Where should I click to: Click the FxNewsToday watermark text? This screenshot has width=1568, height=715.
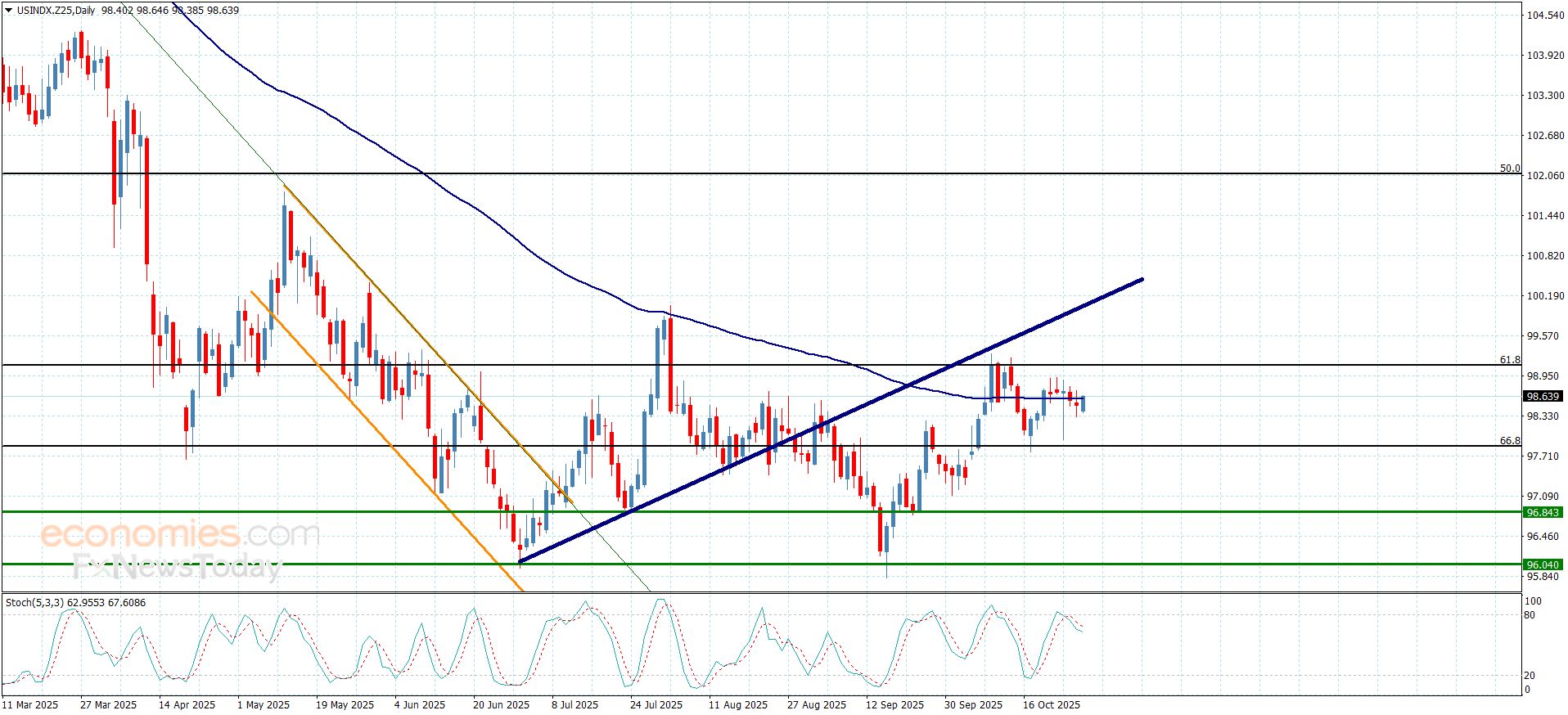[177, 567]
